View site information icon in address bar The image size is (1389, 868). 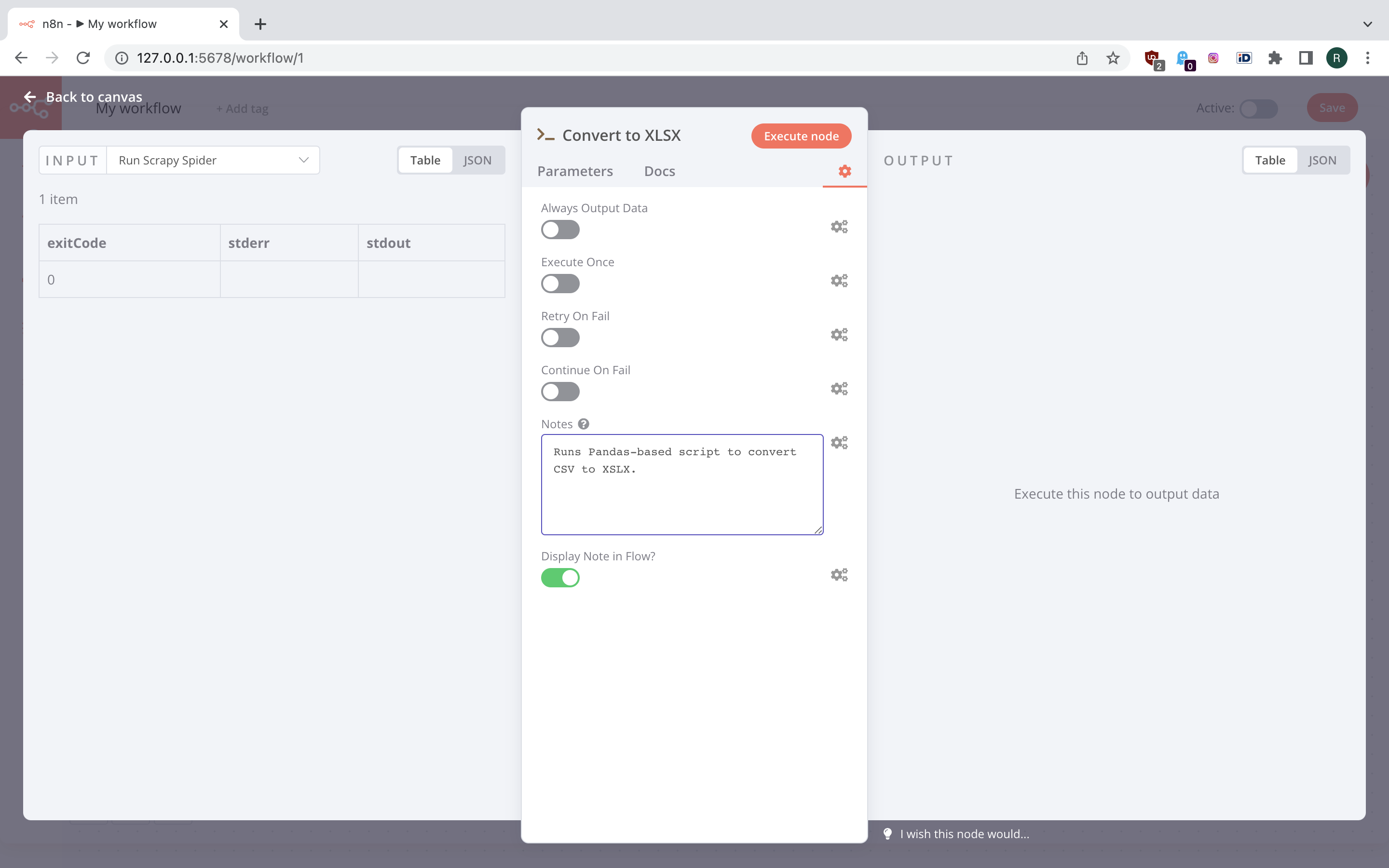coord(122,58)
